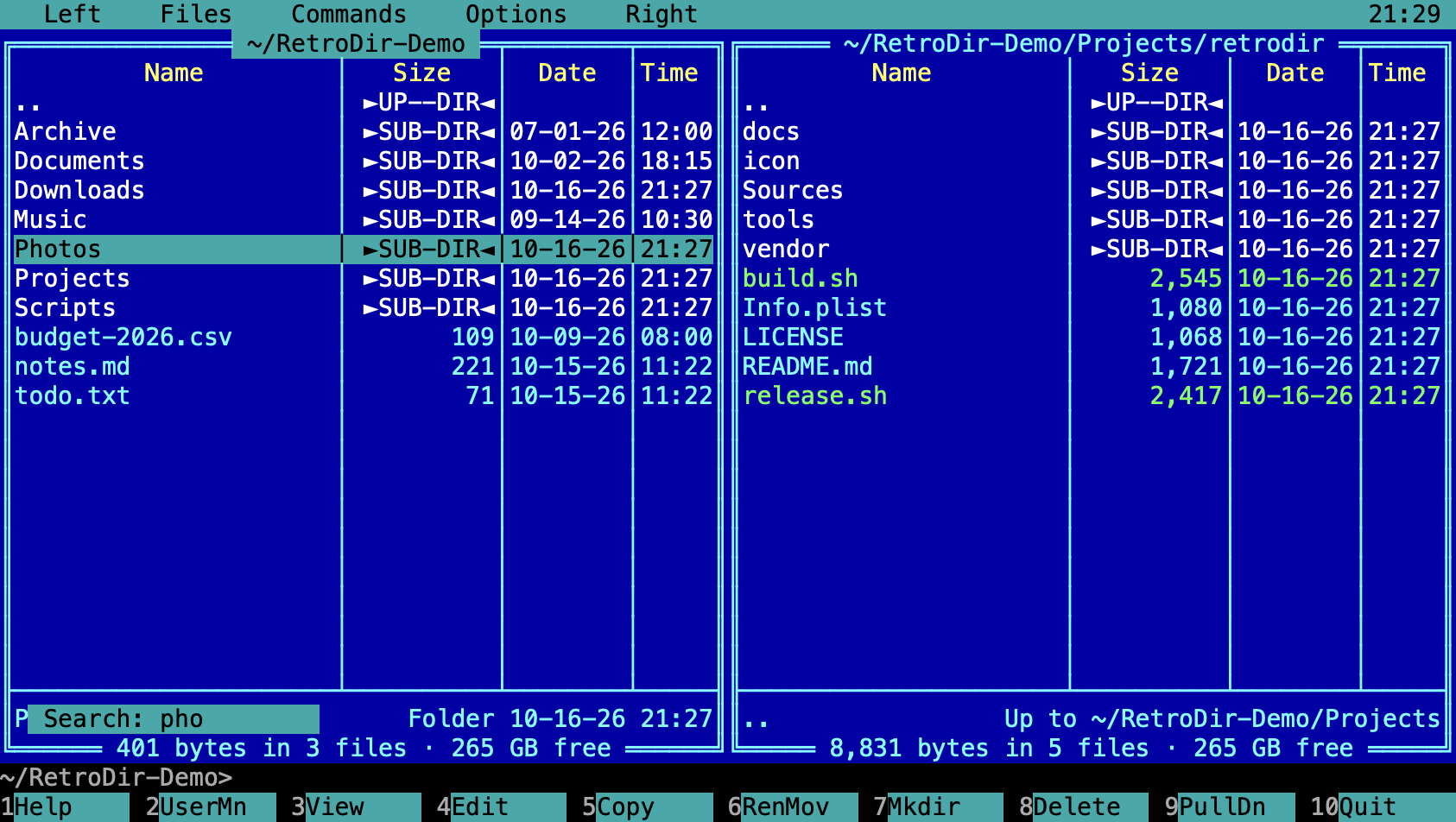This screenshot has width=1456, height=822.
Task: Select the highlighted Photos folder
Action: click(x=364, y=249)
